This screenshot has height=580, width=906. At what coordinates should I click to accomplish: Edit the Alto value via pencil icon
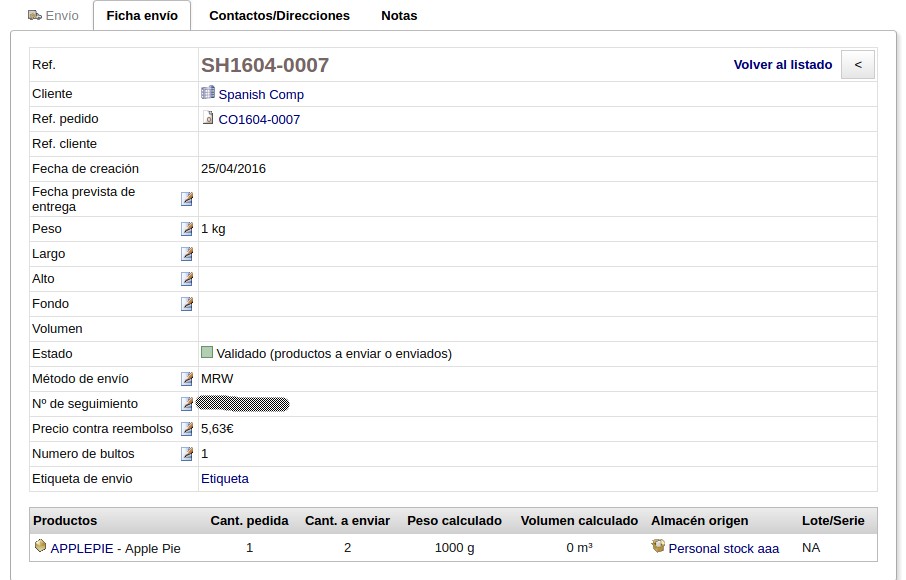tap(187, 278)
